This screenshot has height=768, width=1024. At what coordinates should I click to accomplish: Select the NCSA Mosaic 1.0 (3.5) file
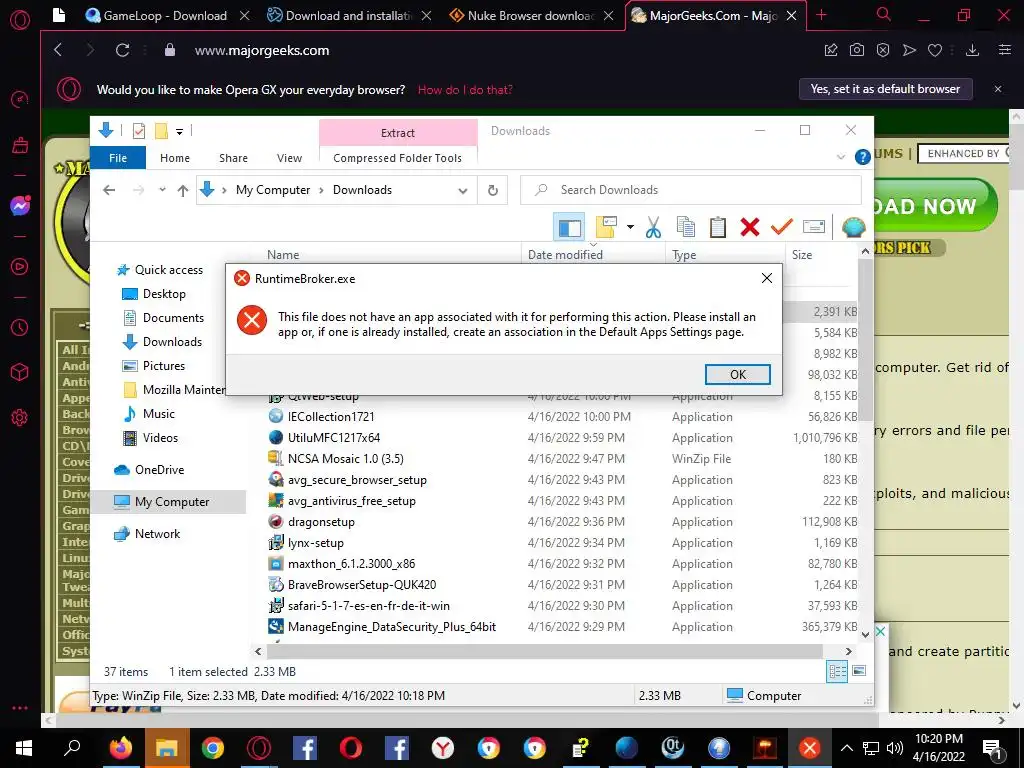345,458
